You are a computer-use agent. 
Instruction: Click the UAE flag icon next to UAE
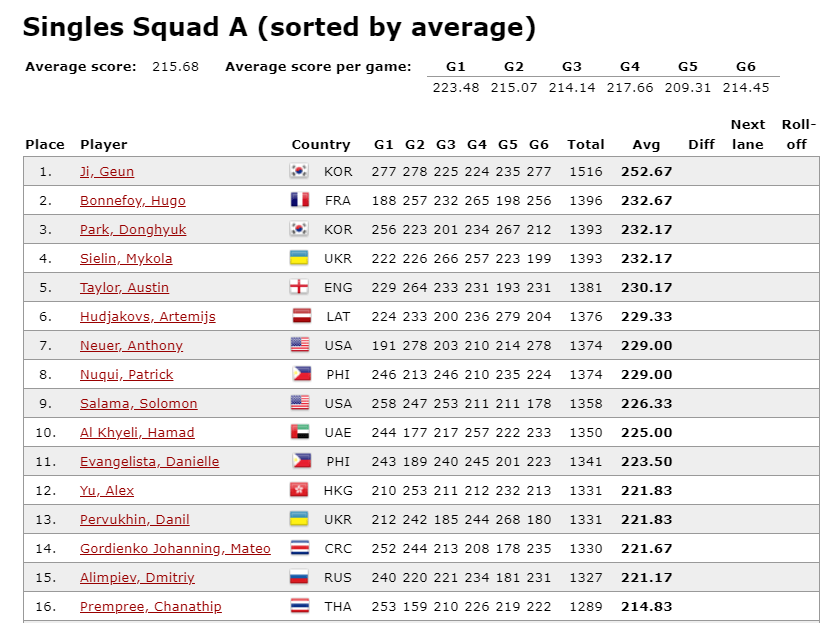tap(300, 432)
